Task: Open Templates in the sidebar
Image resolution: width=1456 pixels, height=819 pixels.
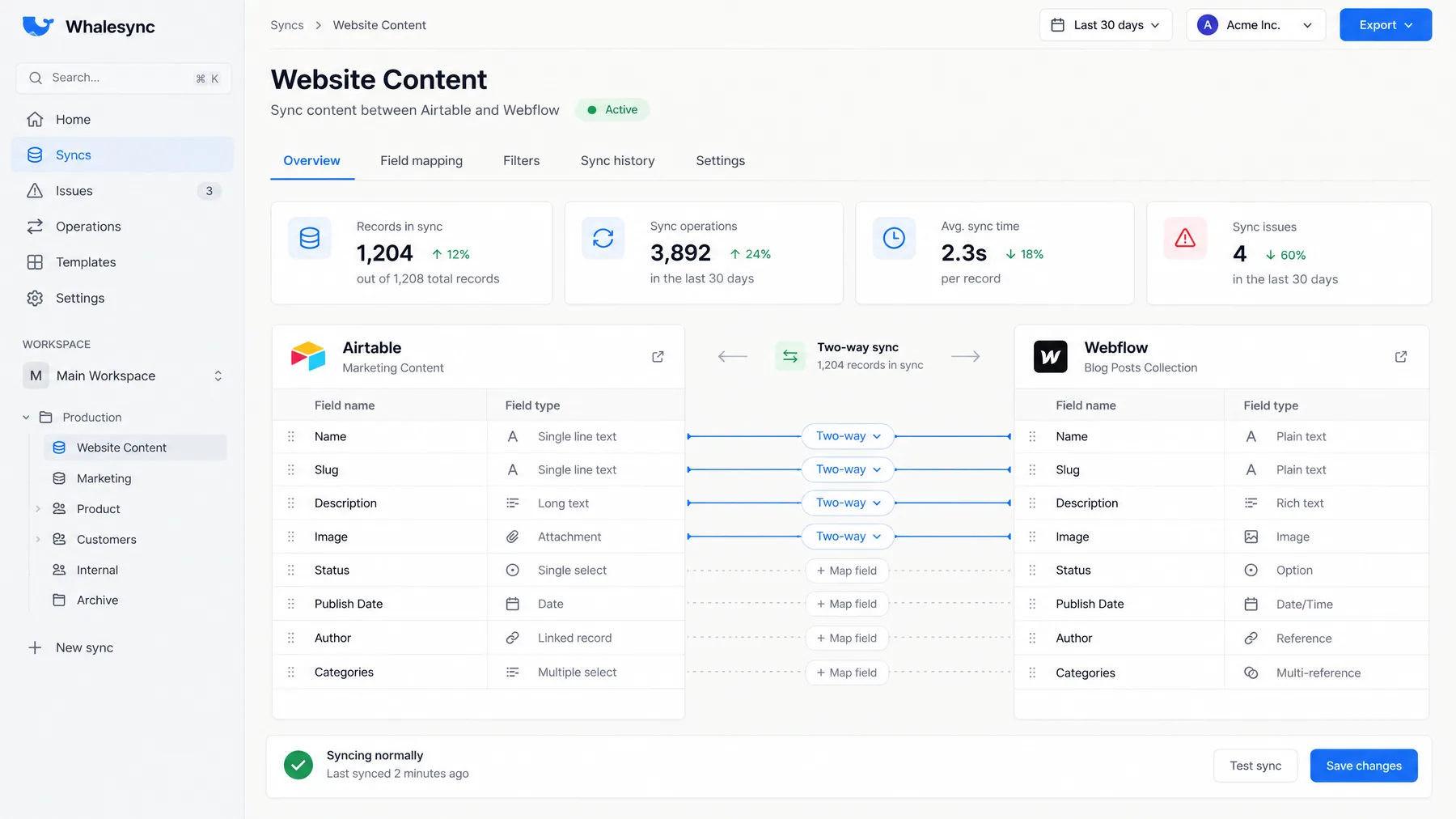Action: click(122, 262)
